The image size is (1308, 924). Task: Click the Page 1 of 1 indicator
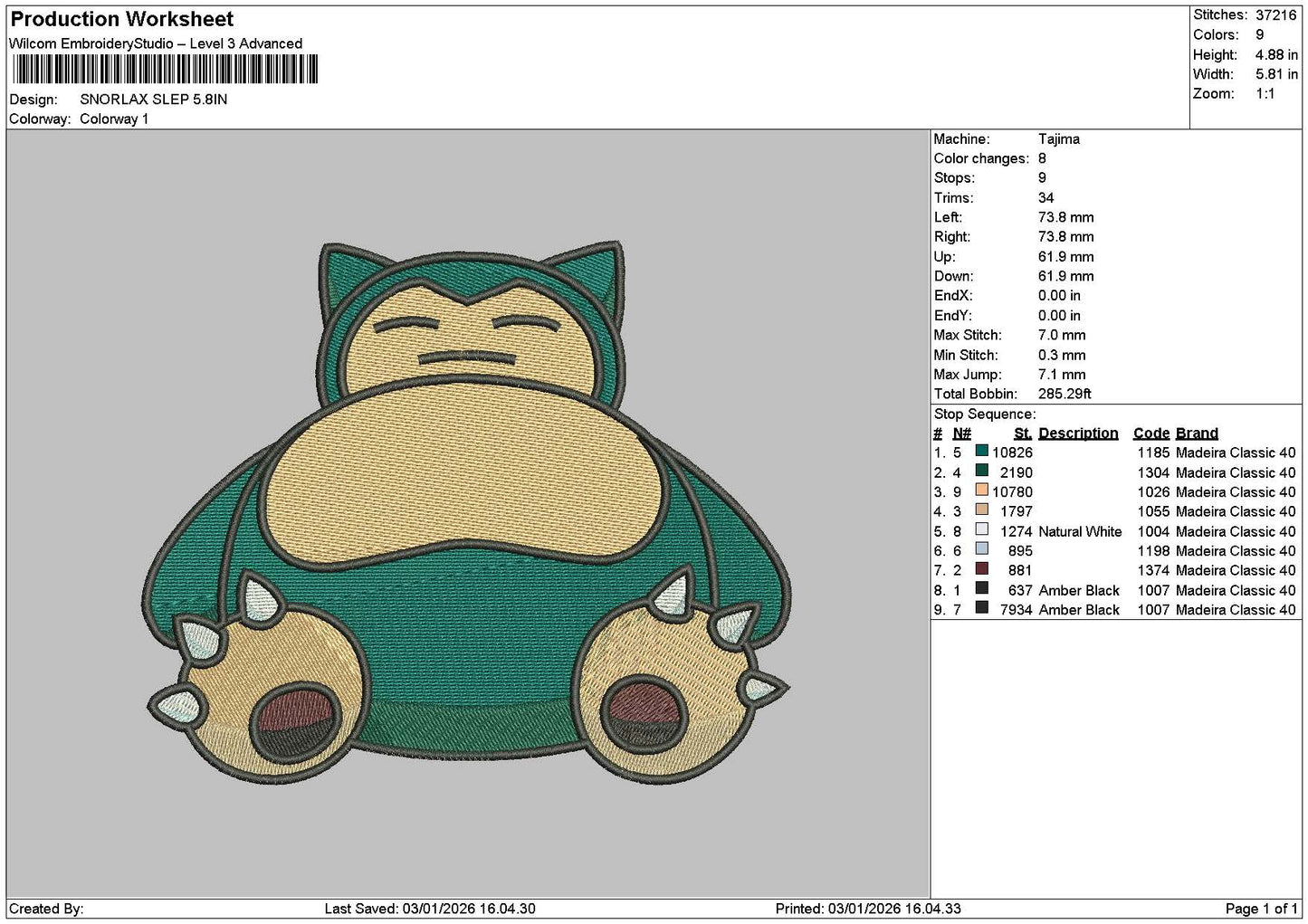pyautogui.click(x=1262, y=909)
